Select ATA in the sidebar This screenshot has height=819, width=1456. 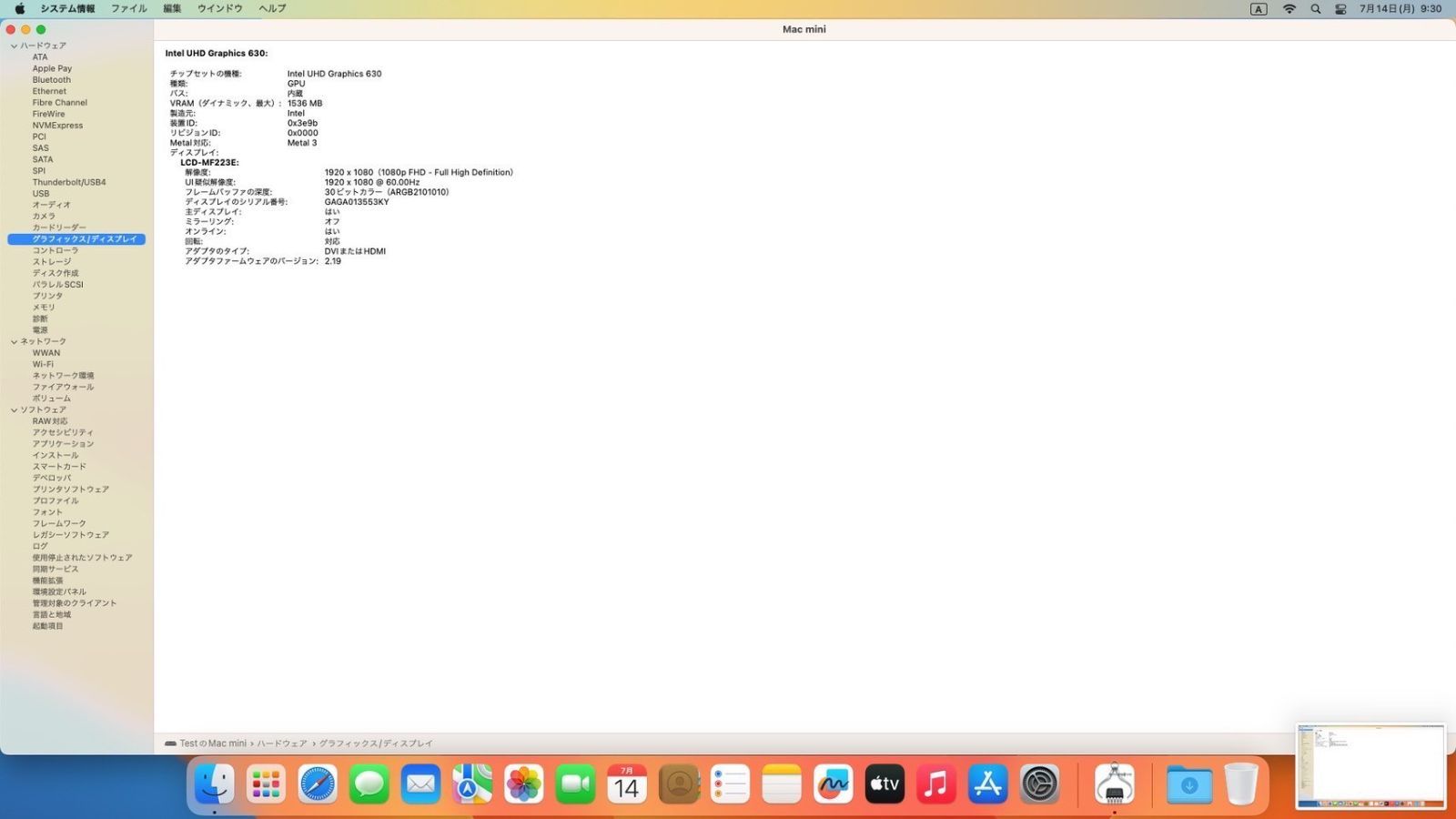tap(40, 57)
